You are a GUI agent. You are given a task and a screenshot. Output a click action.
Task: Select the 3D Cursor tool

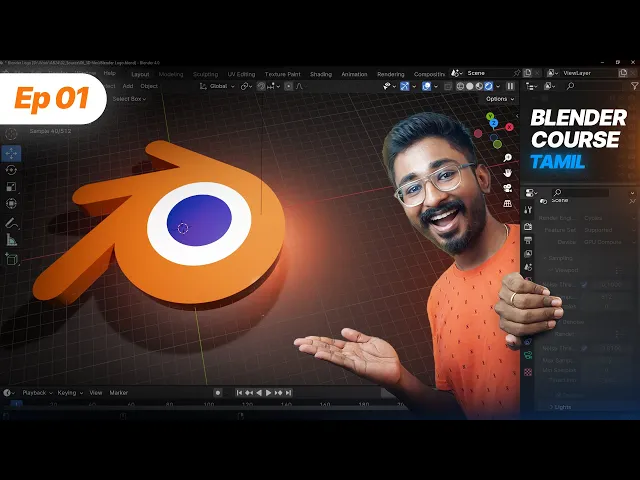[11, 133]
